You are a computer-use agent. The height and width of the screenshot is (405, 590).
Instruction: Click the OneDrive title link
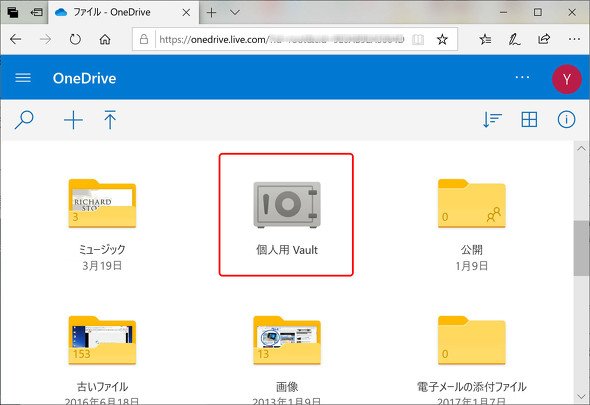coord(84,78)
